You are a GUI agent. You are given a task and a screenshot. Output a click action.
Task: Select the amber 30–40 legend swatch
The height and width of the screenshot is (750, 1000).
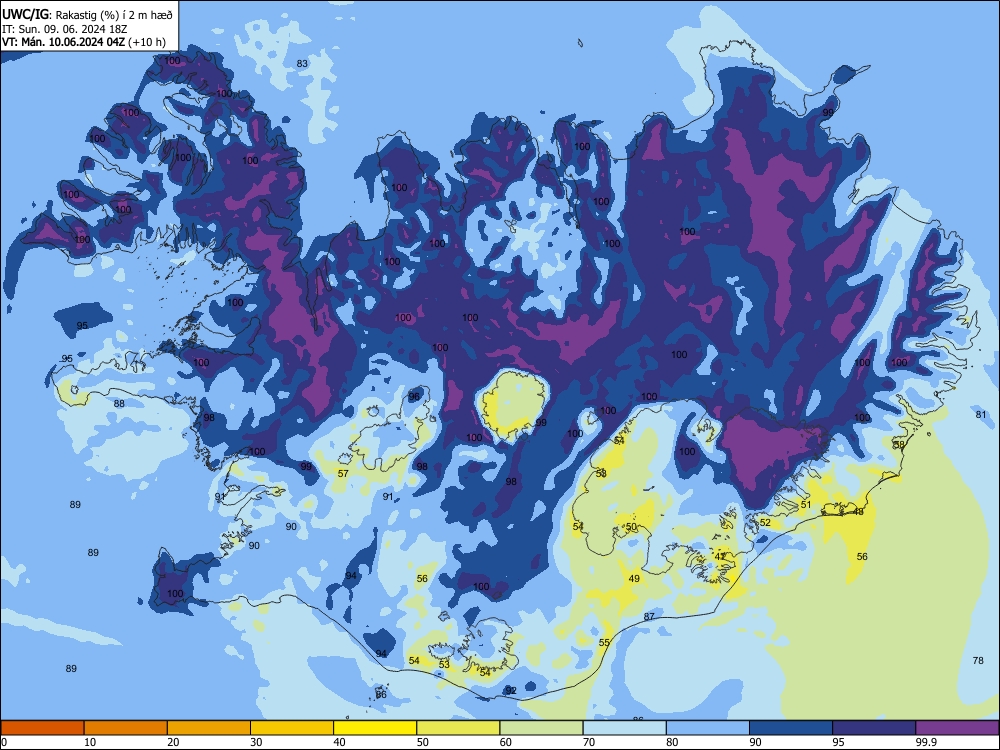tap(292, 728)
